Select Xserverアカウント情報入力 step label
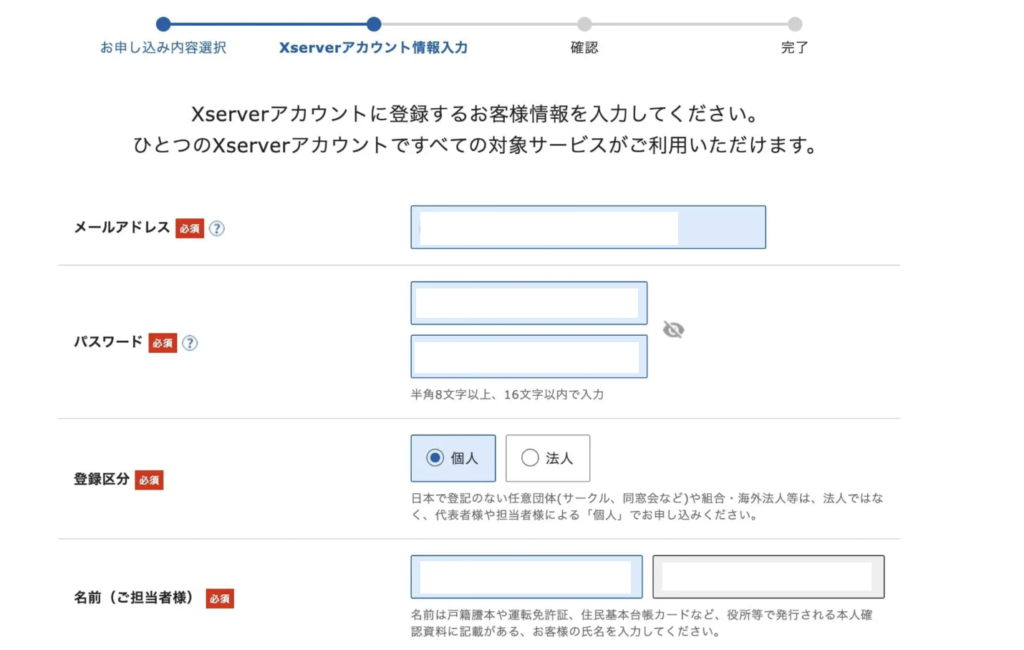The width and height of the screenshot is (1024, 650). [374, 48]
